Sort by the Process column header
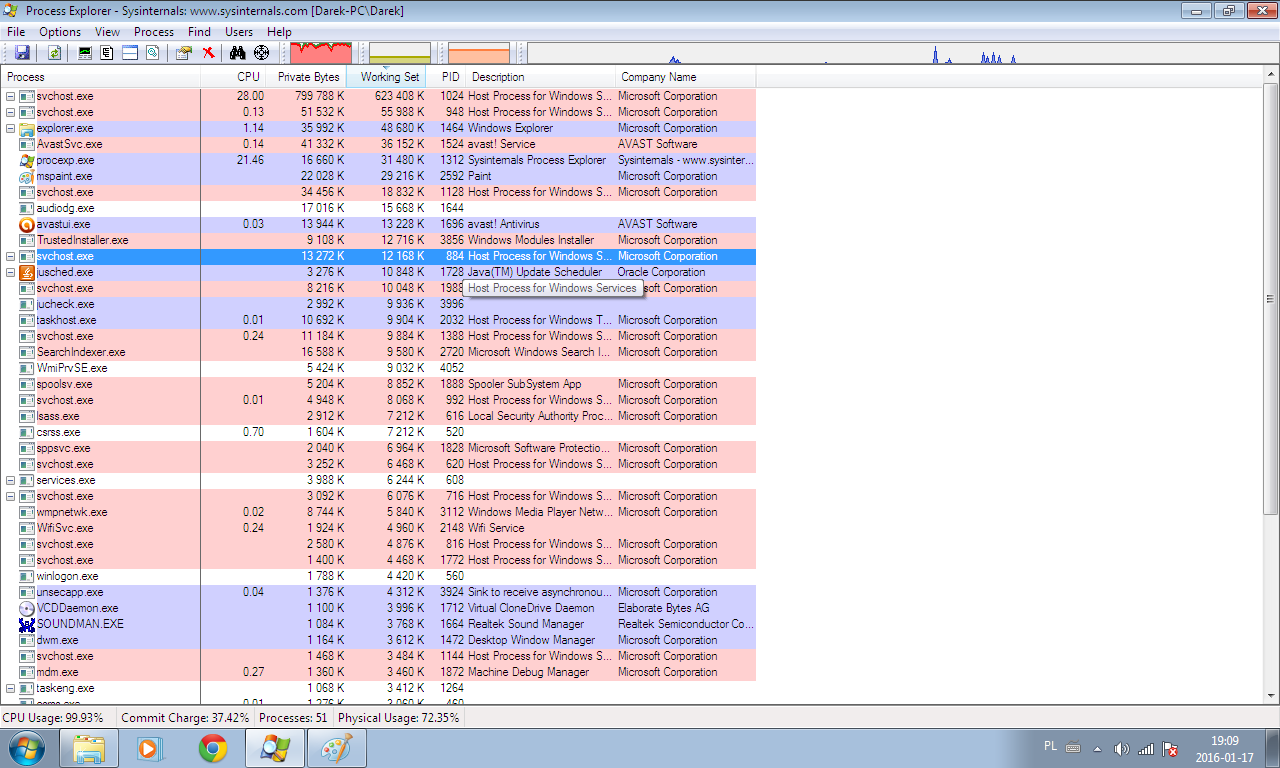 tap(100, 77)
